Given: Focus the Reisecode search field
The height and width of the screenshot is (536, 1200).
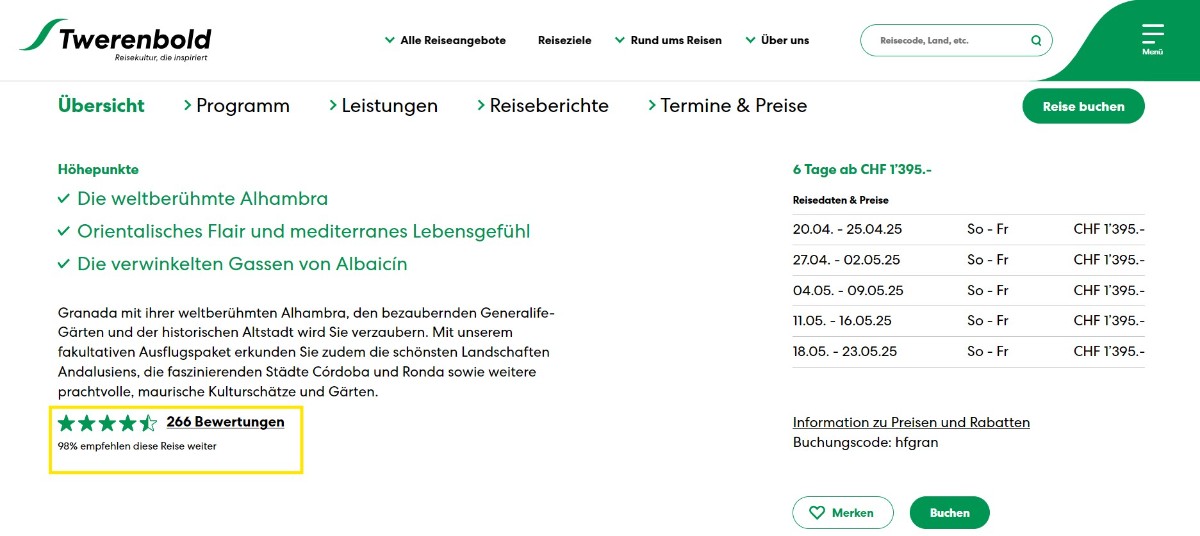Looking at the screenshot, I should (x=945, y=41).
